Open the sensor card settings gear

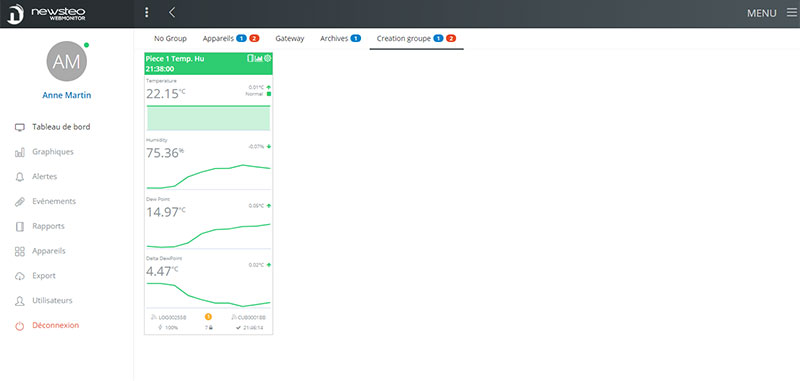[267, 58]
